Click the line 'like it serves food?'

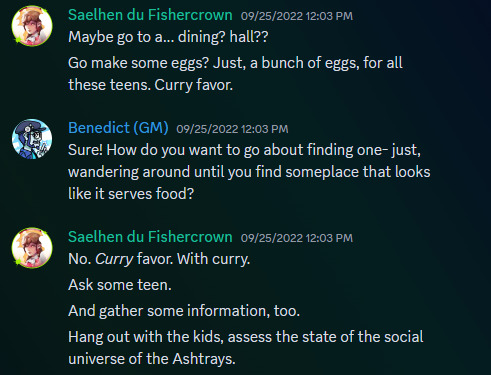tap(131, 194)
